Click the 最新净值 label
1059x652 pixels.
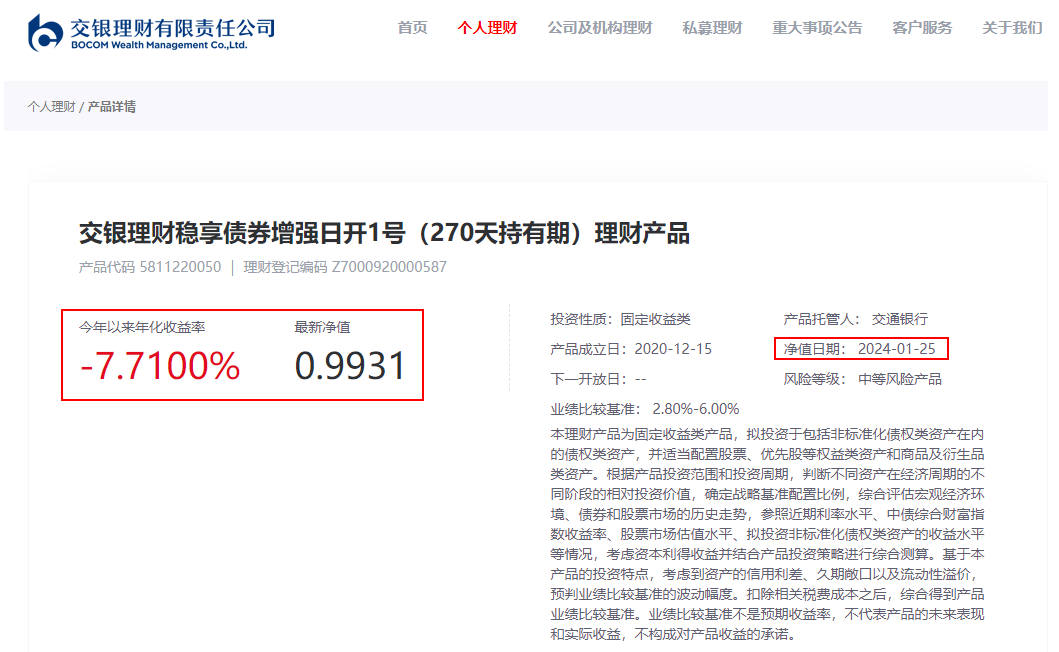tap(322, 327)
